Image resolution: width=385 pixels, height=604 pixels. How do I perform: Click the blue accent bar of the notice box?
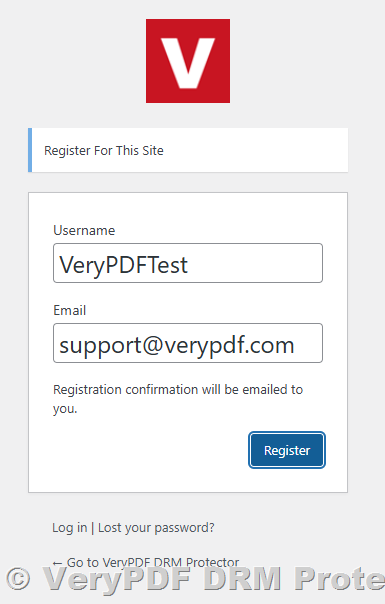tap(30, 150)
